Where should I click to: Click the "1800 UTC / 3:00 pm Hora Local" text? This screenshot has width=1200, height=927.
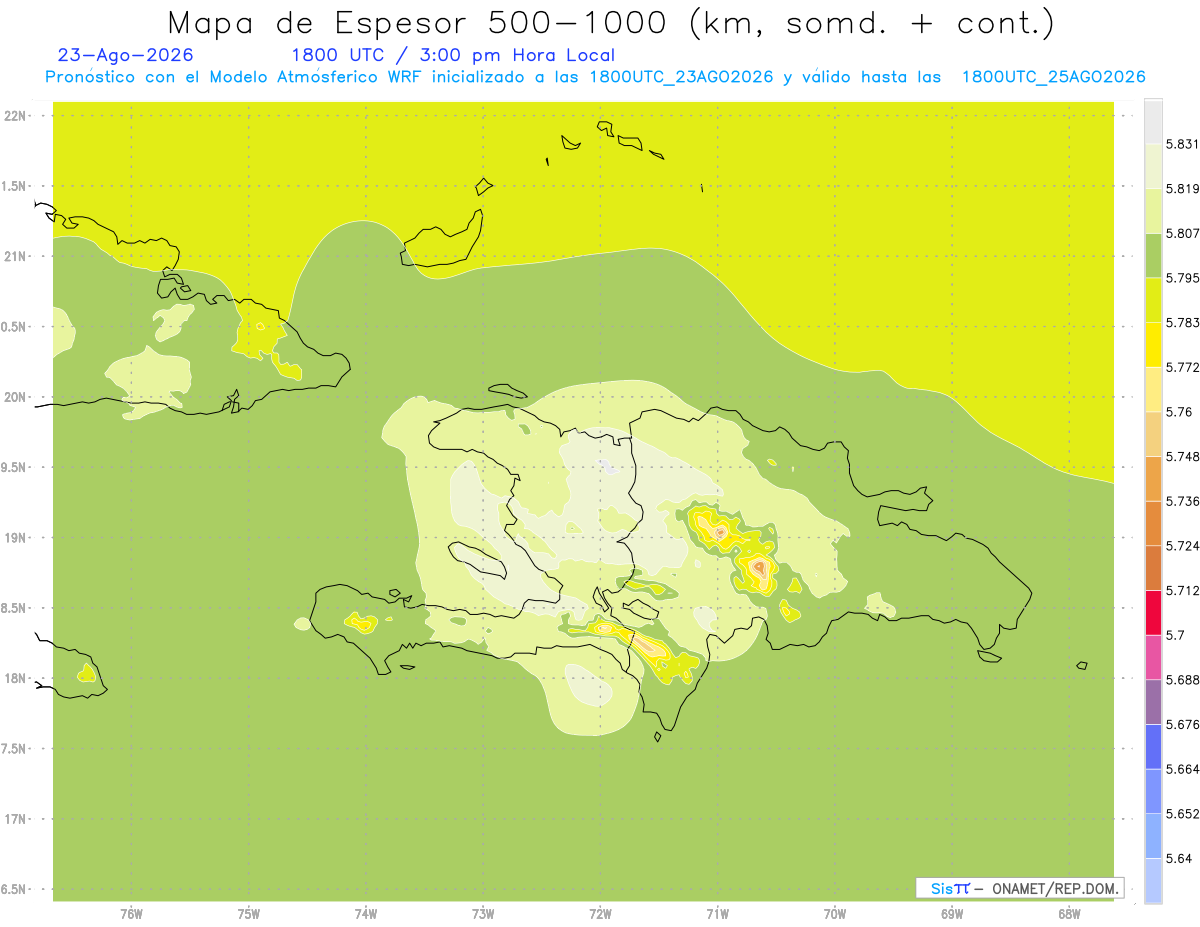pos(453,55)
